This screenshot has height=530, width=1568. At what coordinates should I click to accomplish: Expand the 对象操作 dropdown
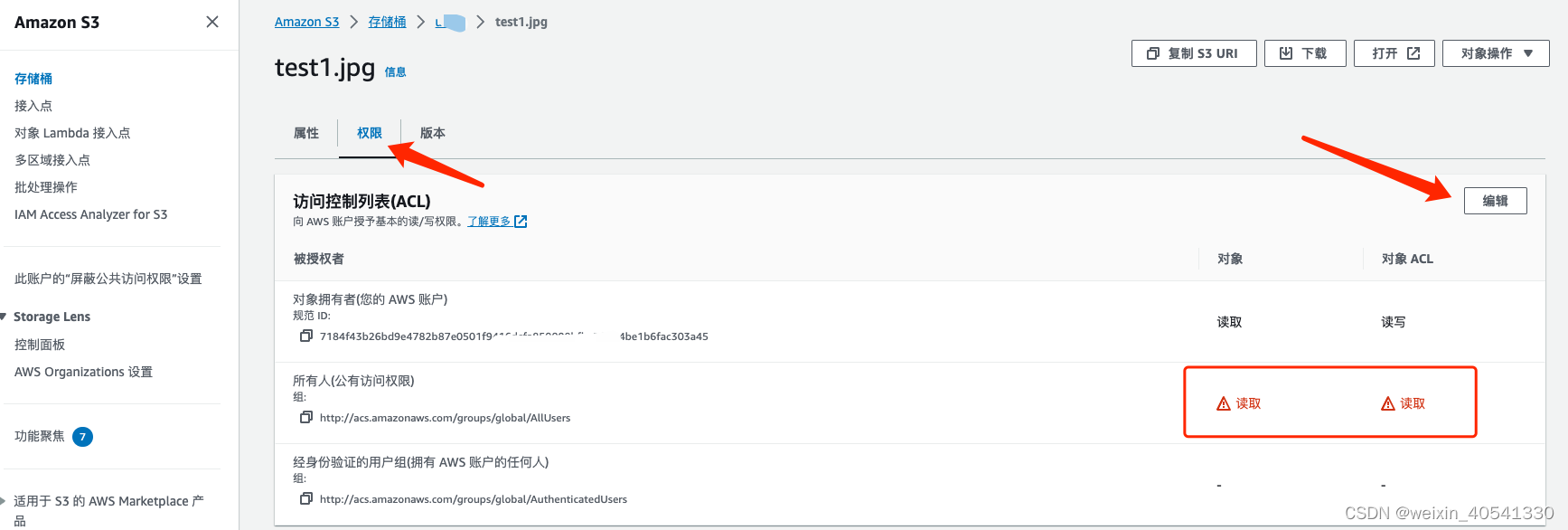tap(1496, 53)
